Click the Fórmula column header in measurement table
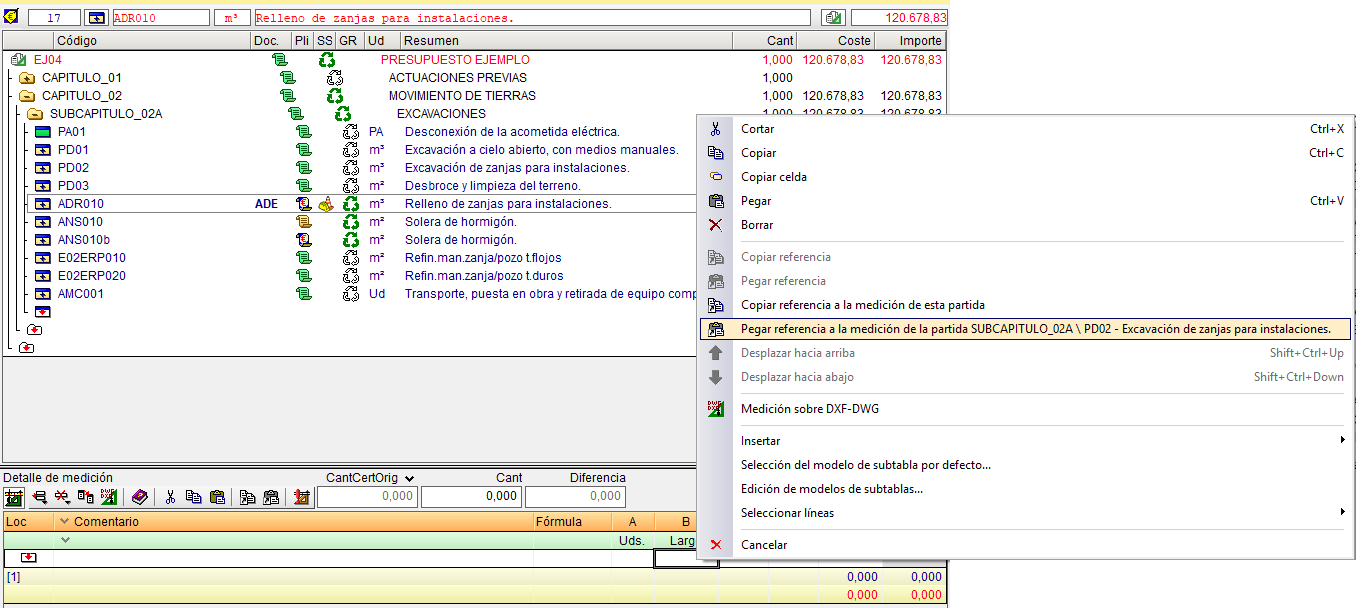The image size is (1356, 608). [x=572, y=522]
